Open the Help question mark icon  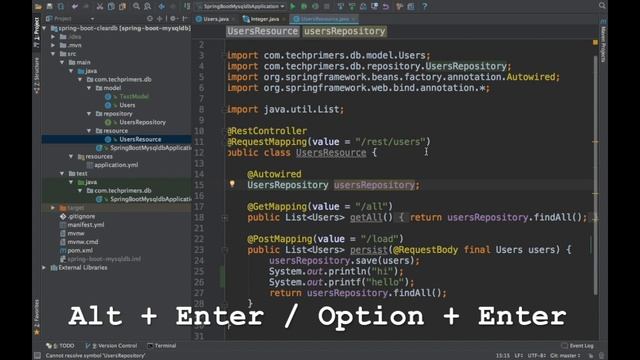tap(424, 7)
